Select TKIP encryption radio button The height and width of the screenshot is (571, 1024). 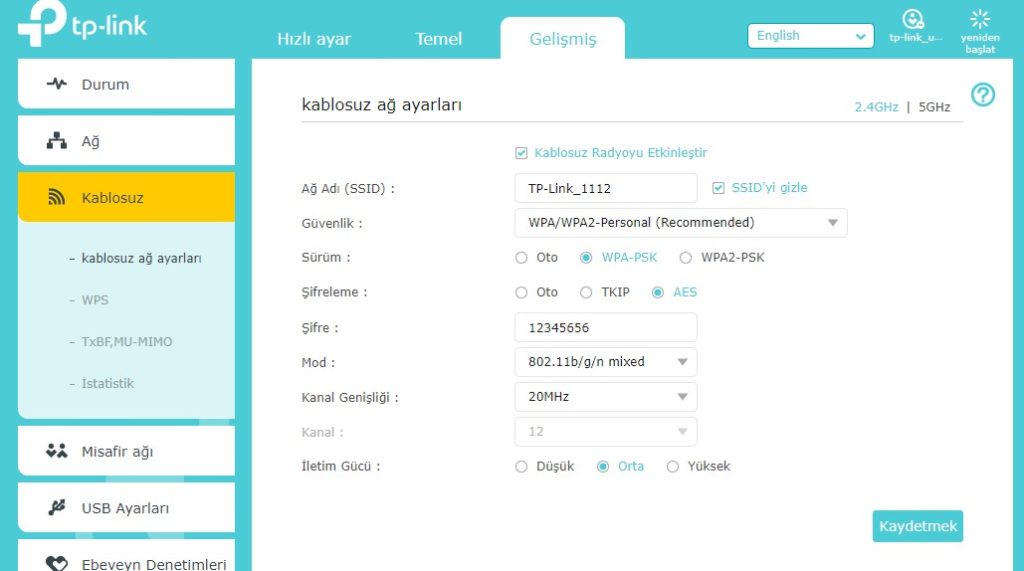point(586,293)
